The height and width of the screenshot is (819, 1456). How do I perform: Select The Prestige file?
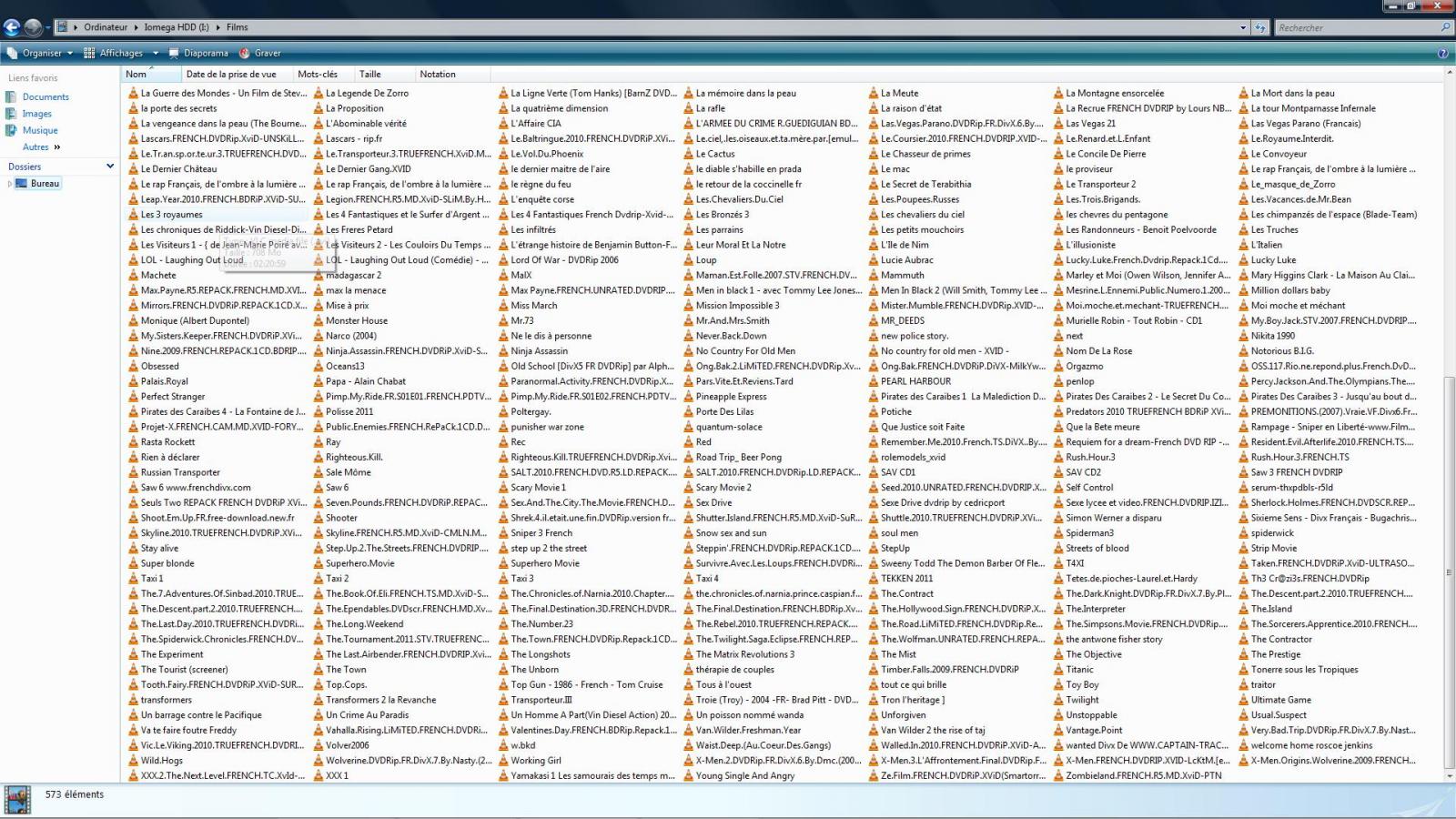click(1276, 654)
